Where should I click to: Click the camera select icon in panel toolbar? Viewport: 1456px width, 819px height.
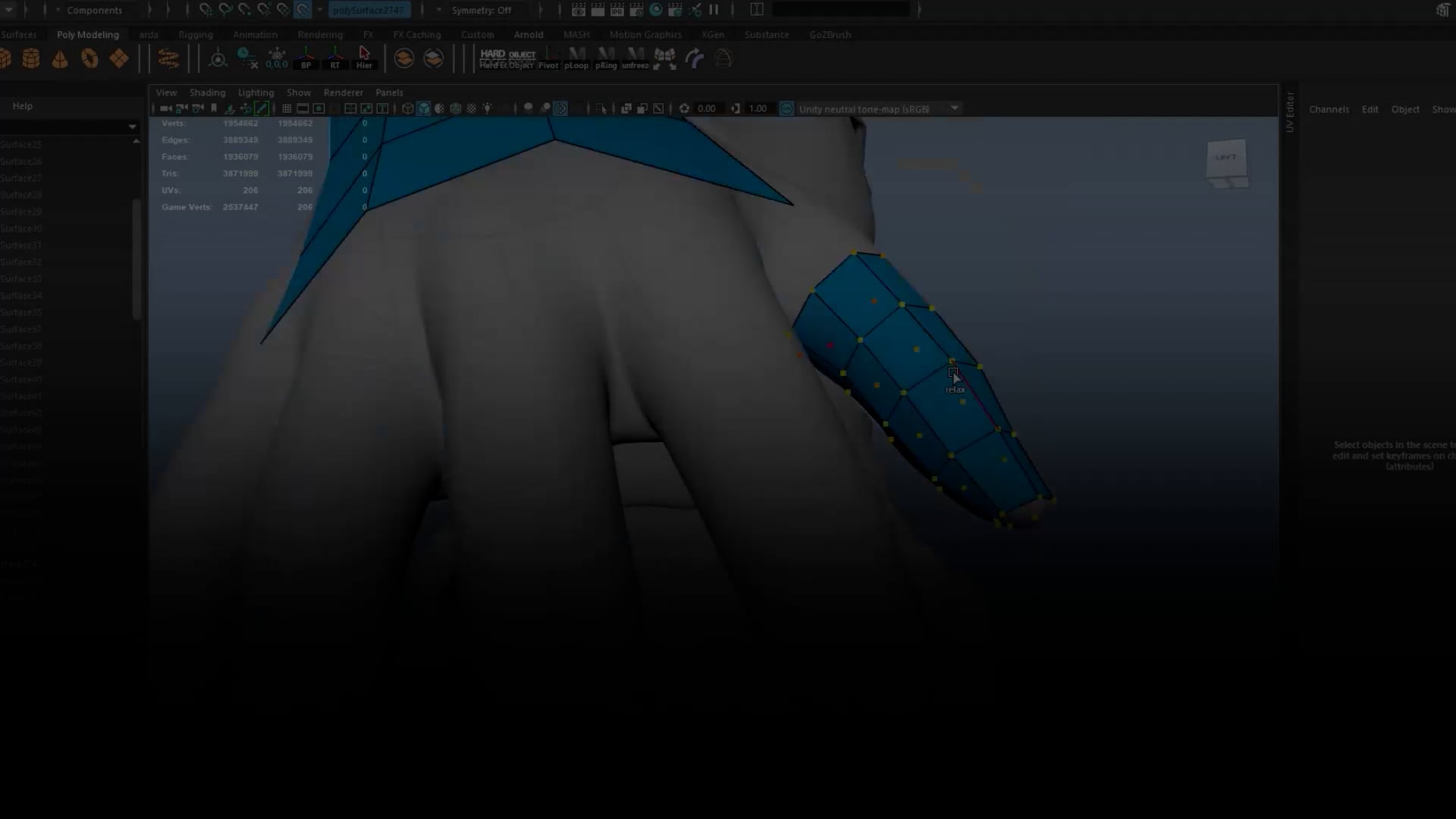click(165, 108)
